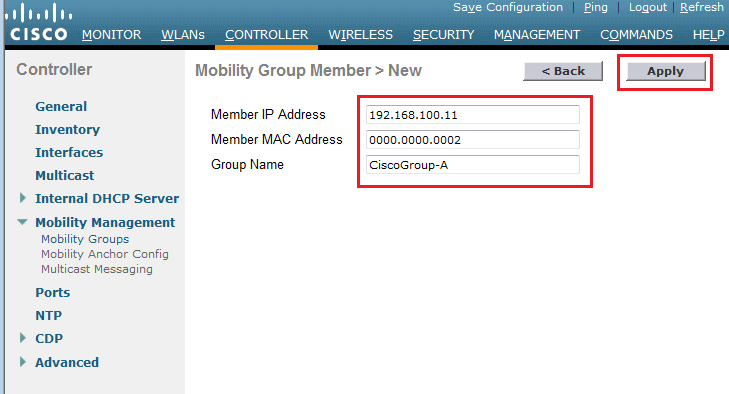Screen dimensions: 729x394
Task: Open the WIRELESS menu
Action: (360, 35)
